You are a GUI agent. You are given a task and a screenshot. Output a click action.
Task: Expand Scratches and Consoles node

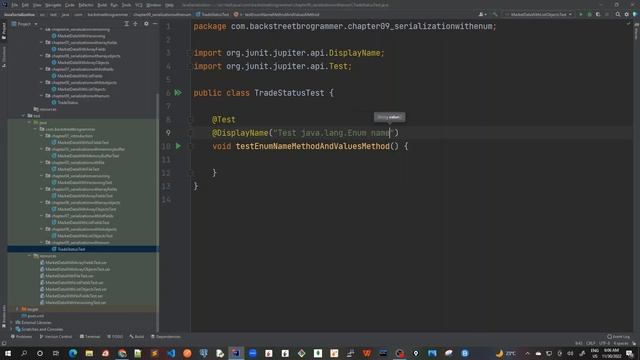click(x=12, y=329)
